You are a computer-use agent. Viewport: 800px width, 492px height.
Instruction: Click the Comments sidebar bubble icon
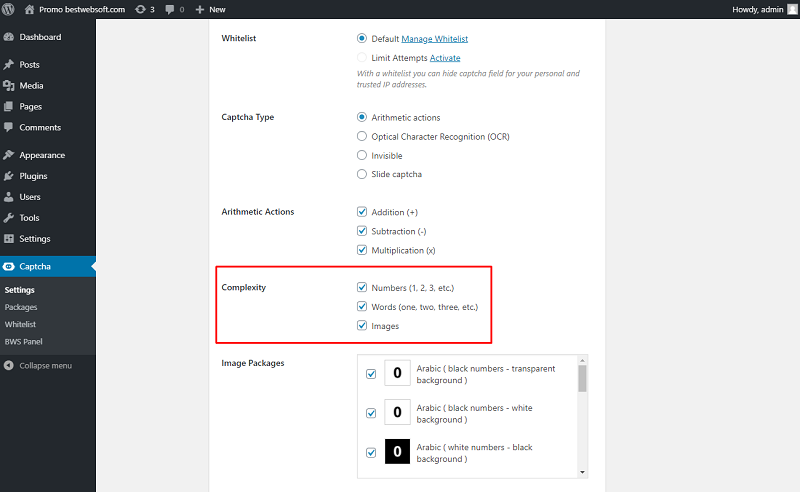[9, 127]
